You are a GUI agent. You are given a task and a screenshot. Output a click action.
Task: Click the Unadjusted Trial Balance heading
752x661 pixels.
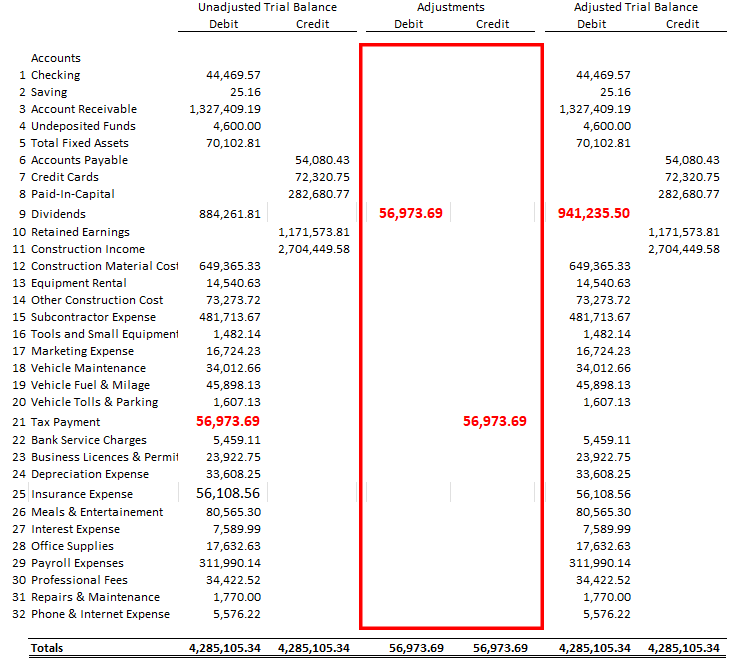point(268,7)
